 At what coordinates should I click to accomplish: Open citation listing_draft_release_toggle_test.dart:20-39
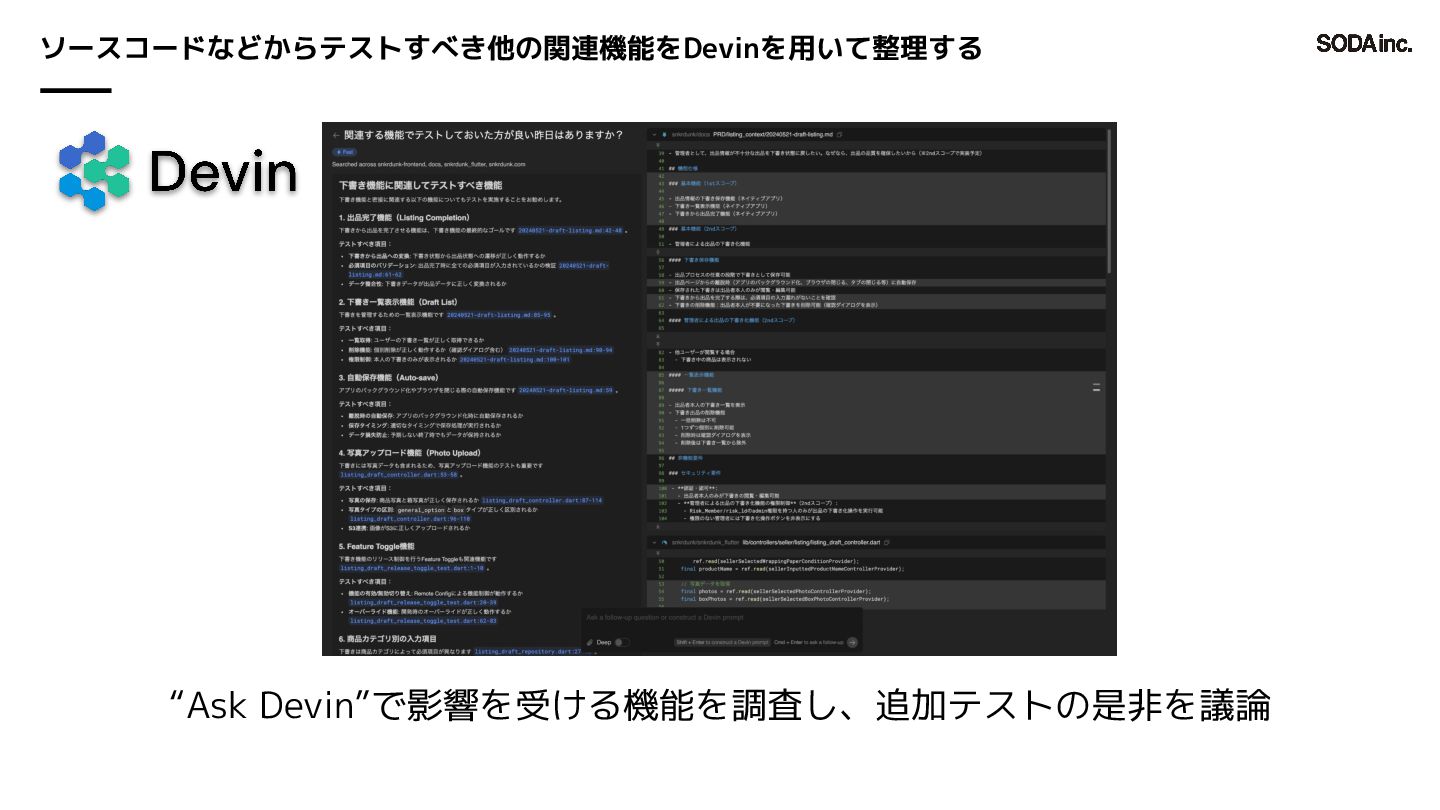[x=423, y=603]
